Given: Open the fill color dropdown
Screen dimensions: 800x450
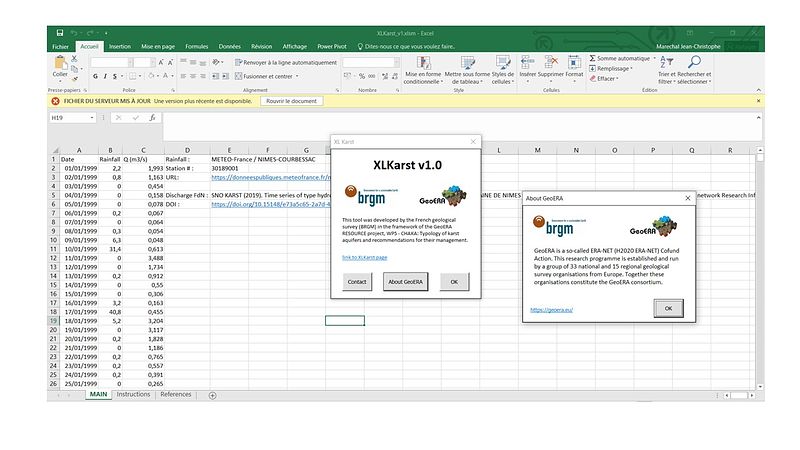Looking at the screenshot, I should click(x=158, y=76).
